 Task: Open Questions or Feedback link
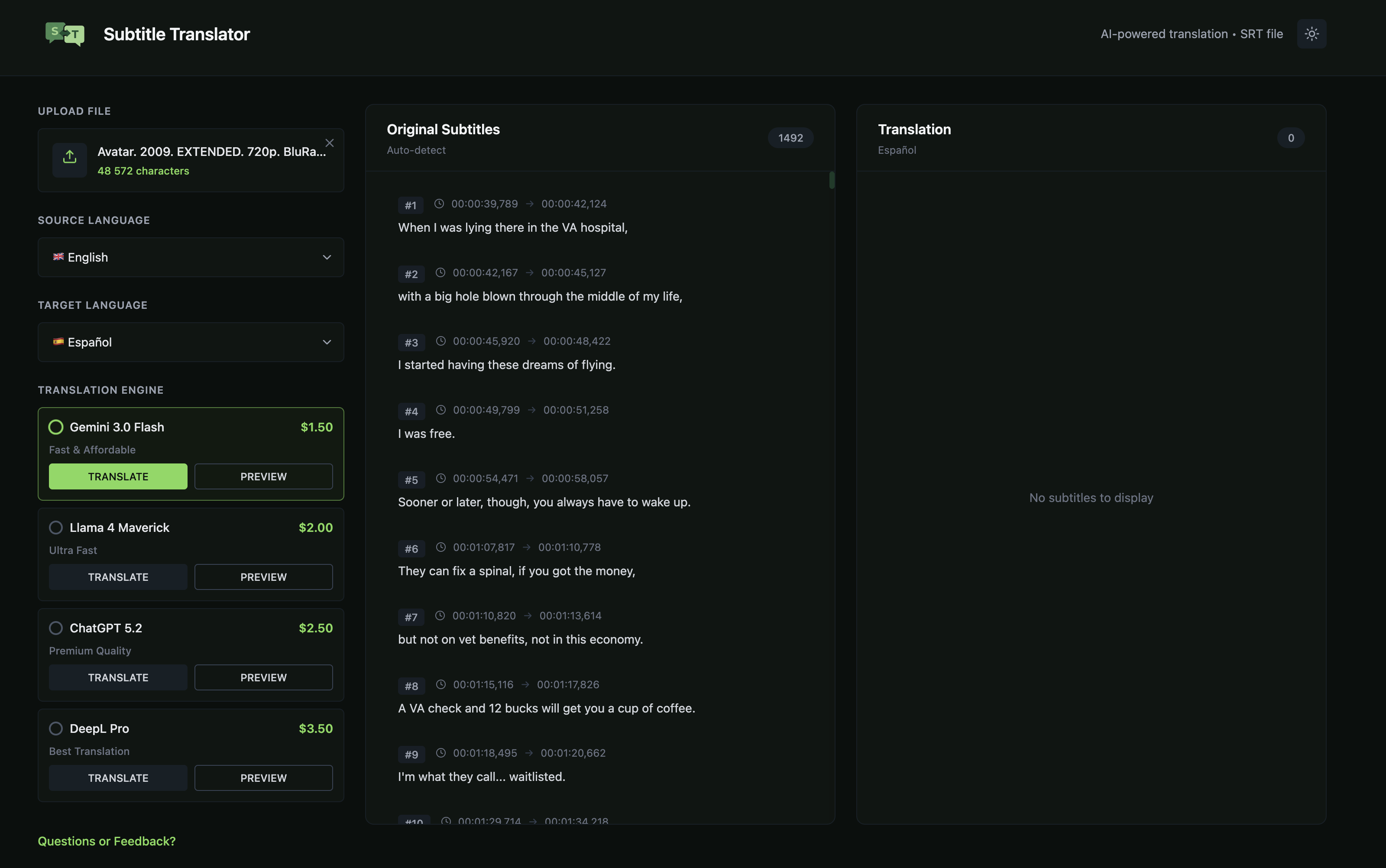coord(107,841)
